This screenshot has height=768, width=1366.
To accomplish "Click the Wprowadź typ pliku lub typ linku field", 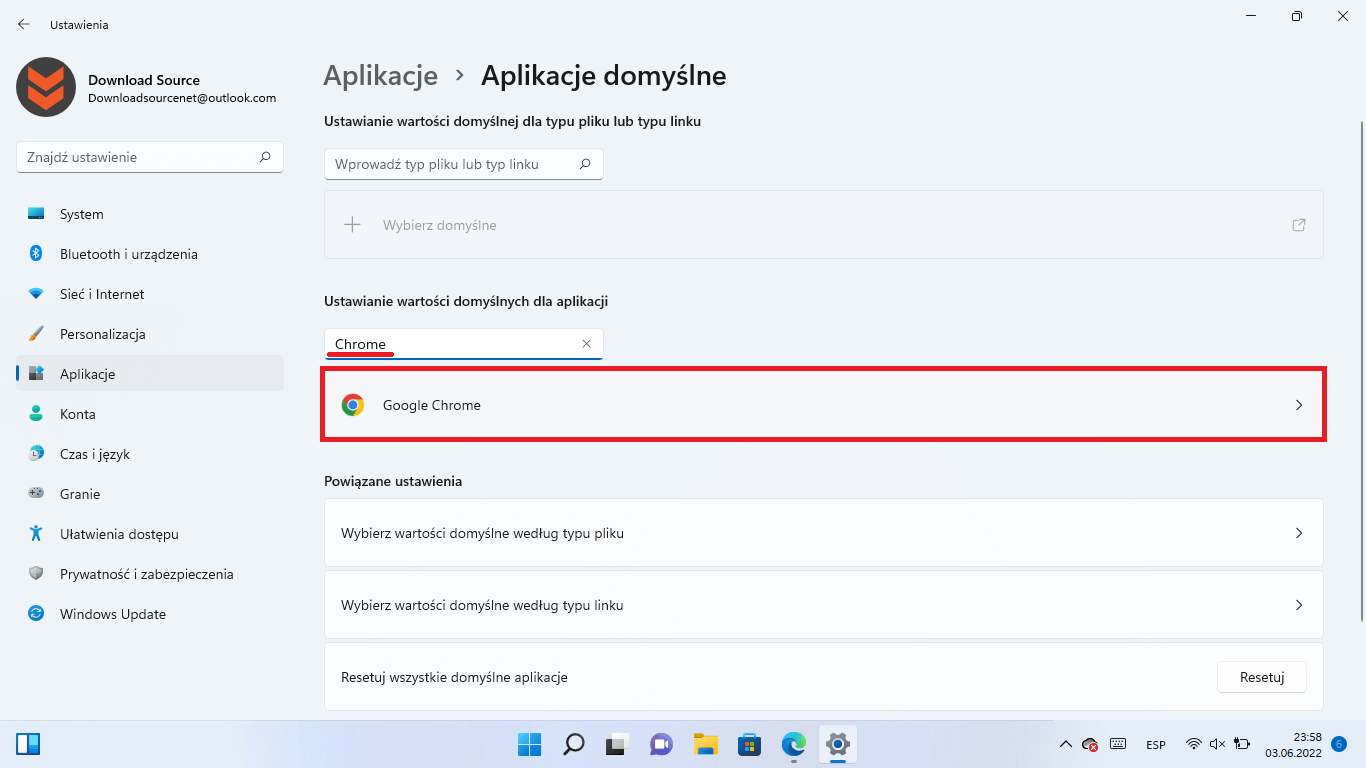I will (x=464, y=164).
